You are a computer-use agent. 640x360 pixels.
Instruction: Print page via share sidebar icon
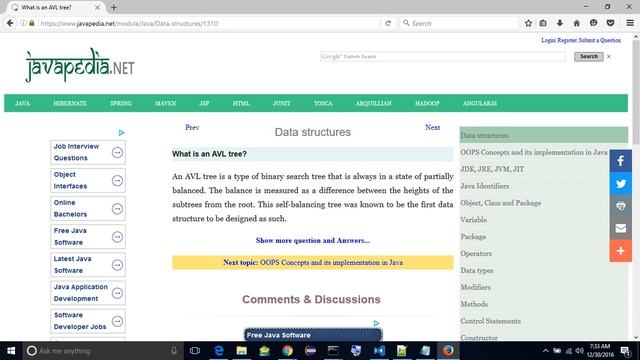pyautogui.click(x=620, y=206)
